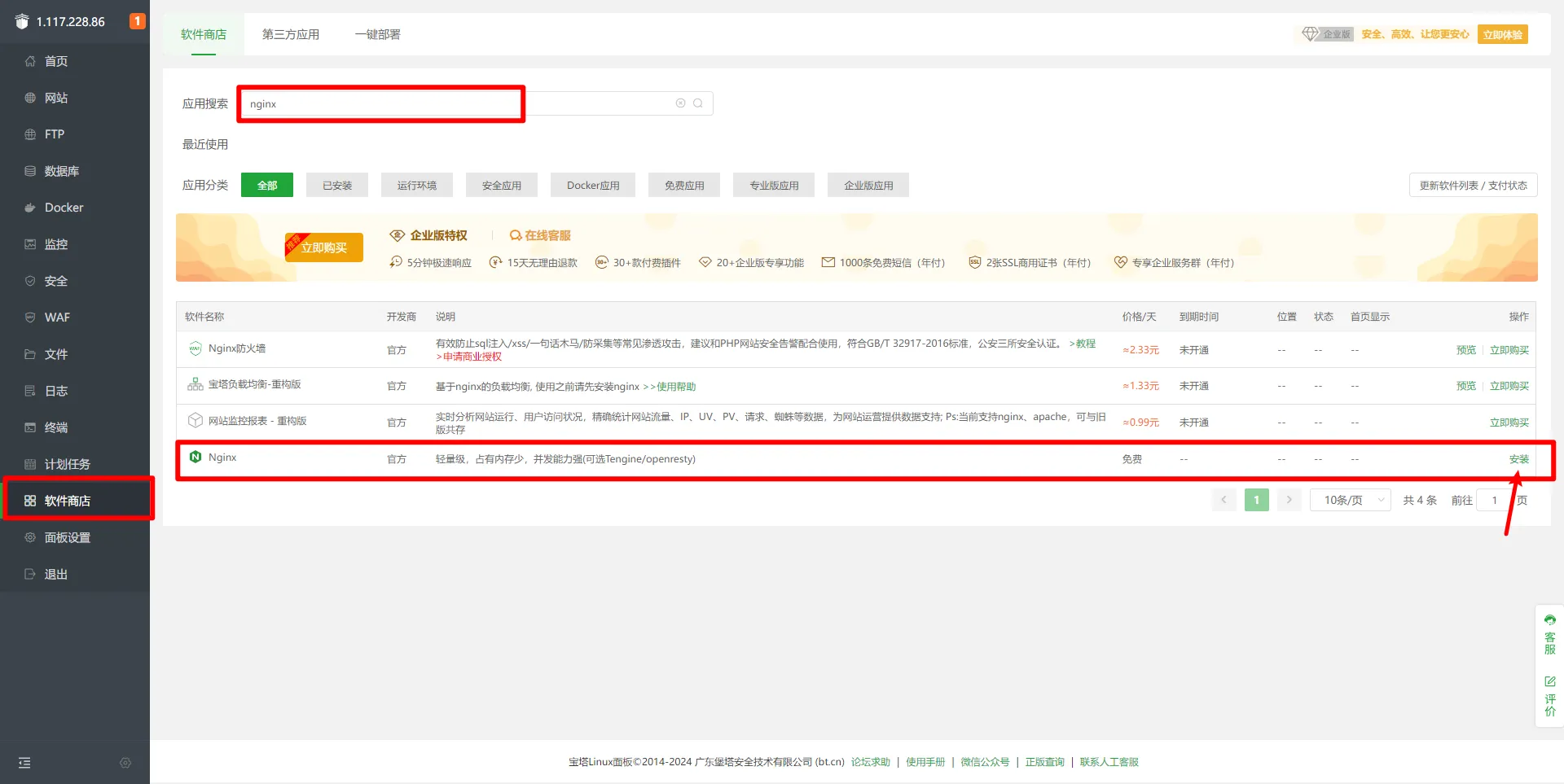Click orange 立即购买 banner button

(x=324, y=247)
